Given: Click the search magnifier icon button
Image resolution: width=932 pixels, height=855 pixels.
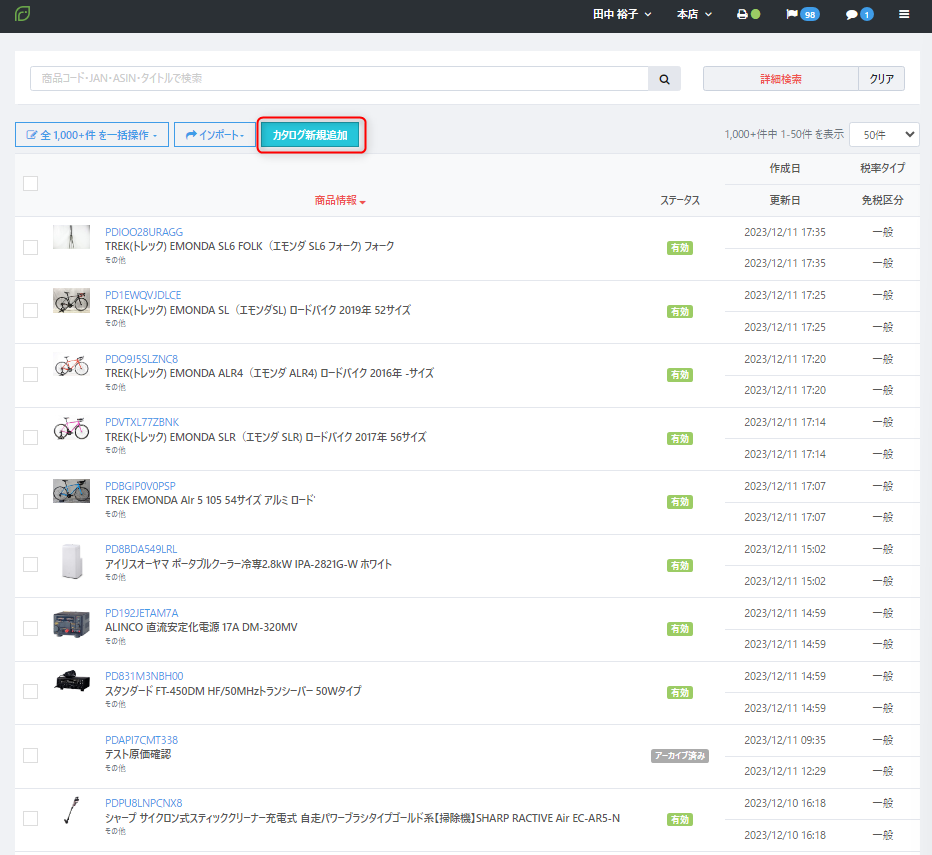Looking at the screenshot, I should [664, 79].
